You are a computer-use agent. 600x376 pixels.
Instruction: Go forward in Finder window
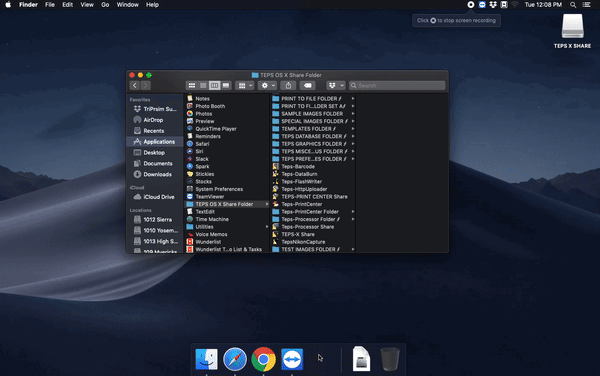(146, 85)
